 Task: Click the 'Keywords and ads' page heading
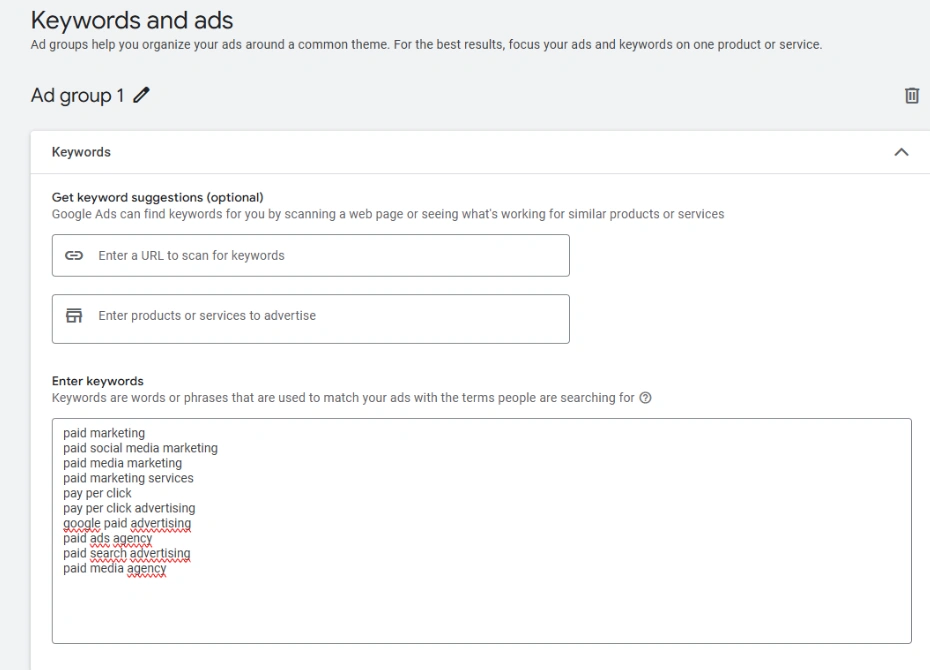(132, 19)
